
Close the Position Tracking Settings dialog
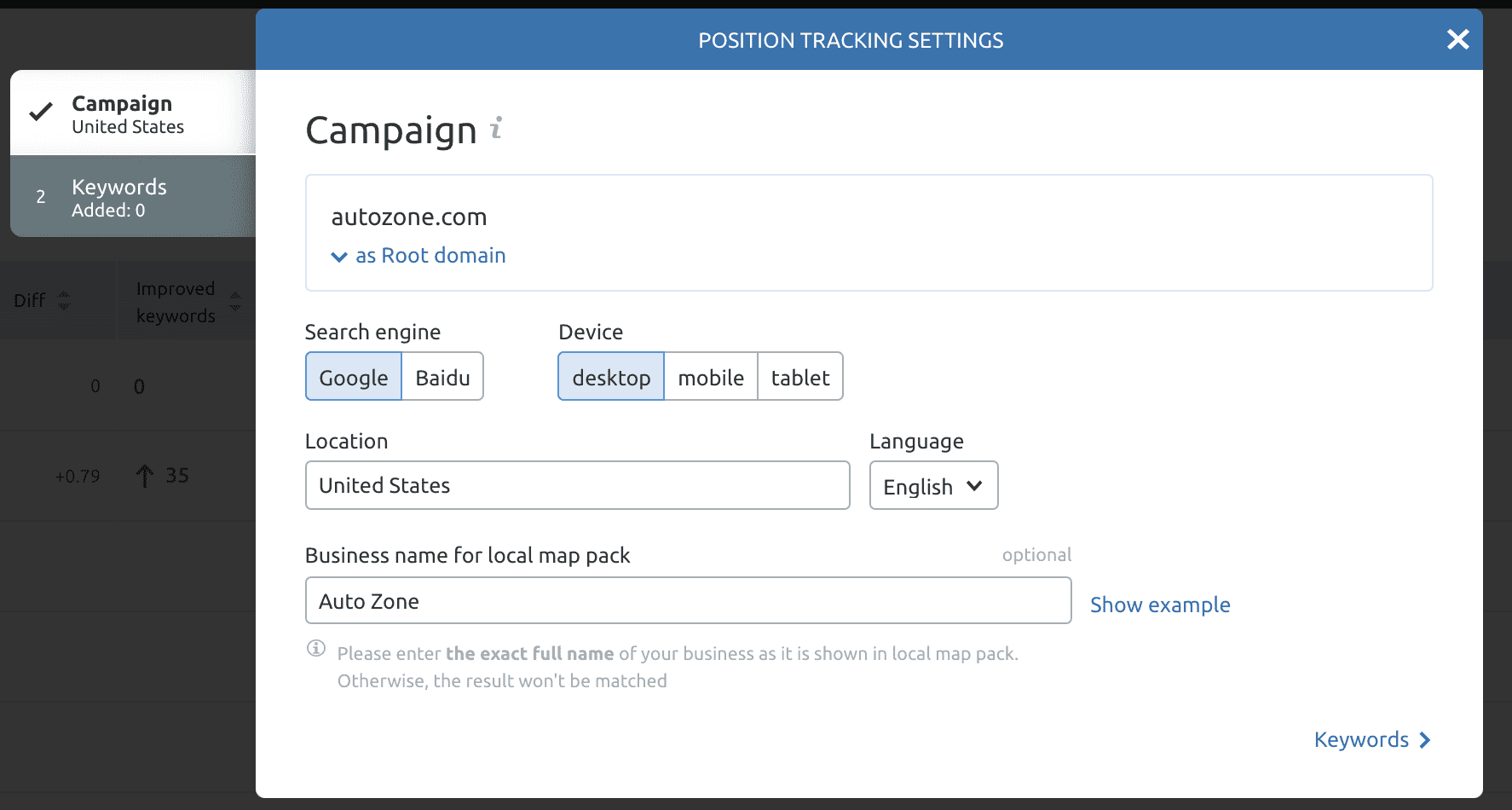1457,39
